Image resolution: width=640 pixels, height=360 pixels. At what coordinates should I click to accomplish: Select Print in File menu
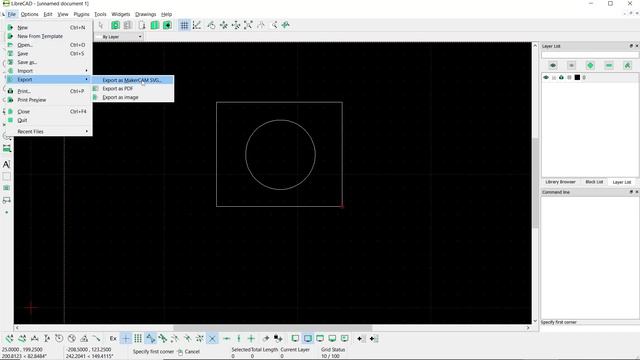(48, 91)
